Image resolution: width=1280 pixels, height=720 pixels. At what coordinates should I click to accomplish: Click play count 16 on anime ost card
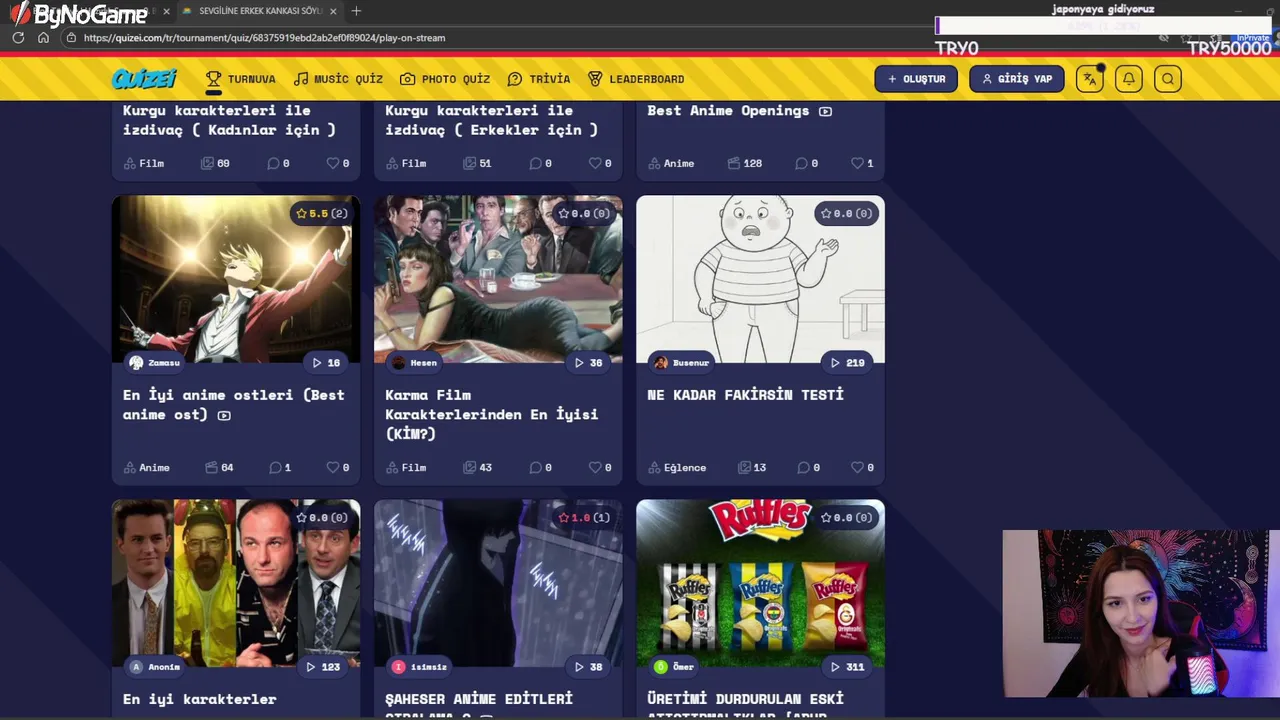[326, 362]
